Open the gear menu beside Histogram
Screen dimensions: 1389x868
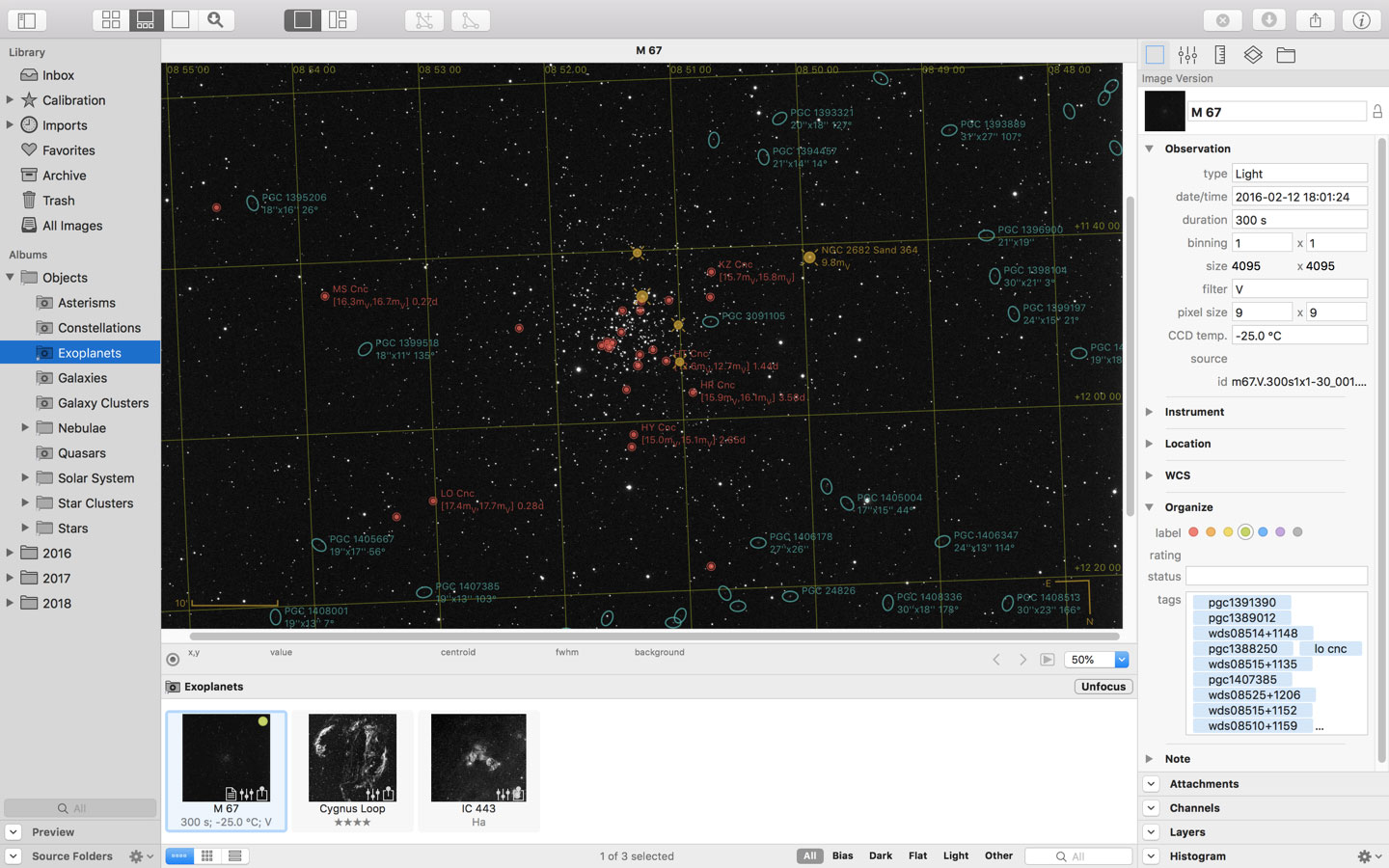point(1369,856)
